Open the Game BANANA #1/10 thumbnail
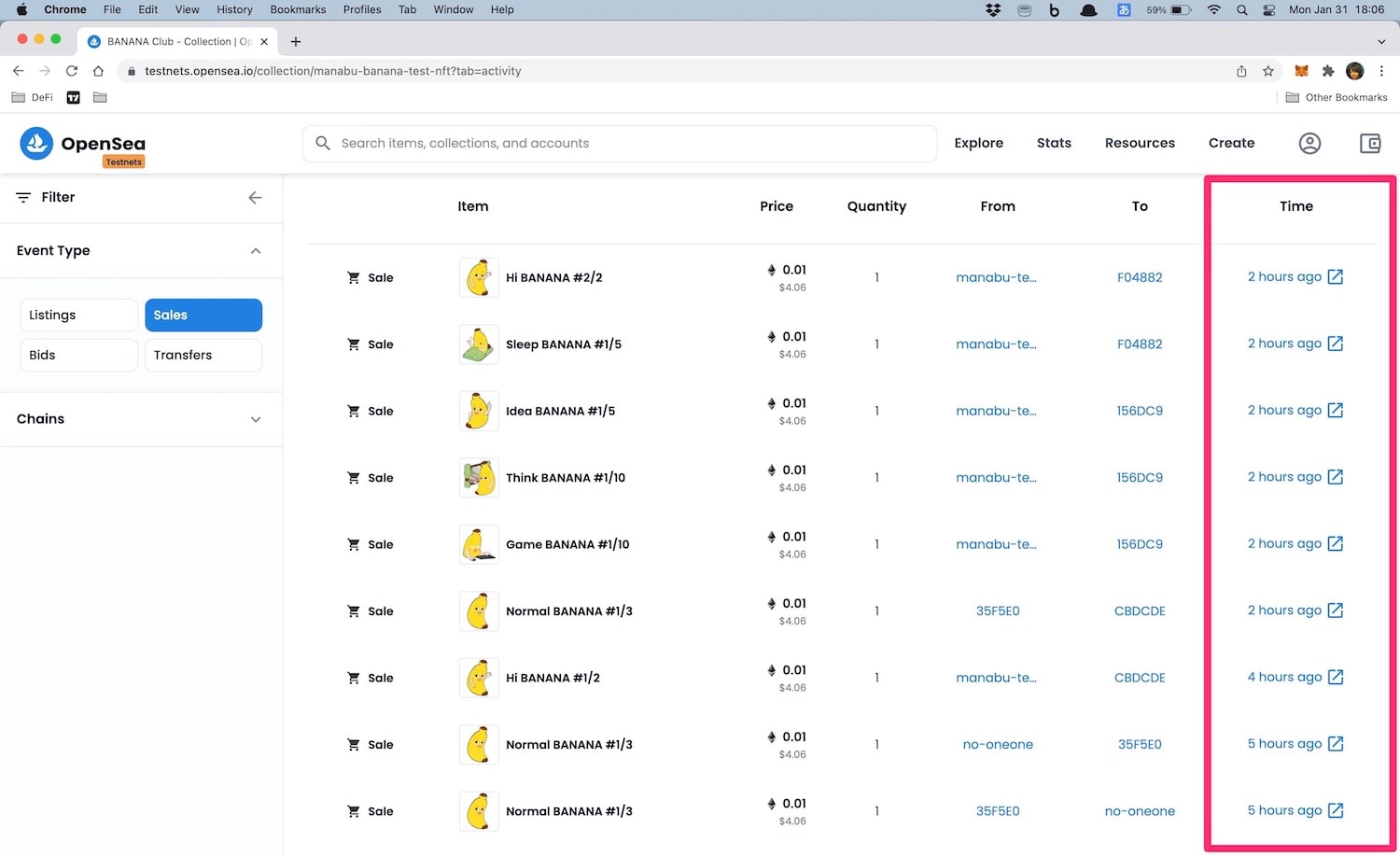Screen dimensions: 1400x856 tap(479, 544)
